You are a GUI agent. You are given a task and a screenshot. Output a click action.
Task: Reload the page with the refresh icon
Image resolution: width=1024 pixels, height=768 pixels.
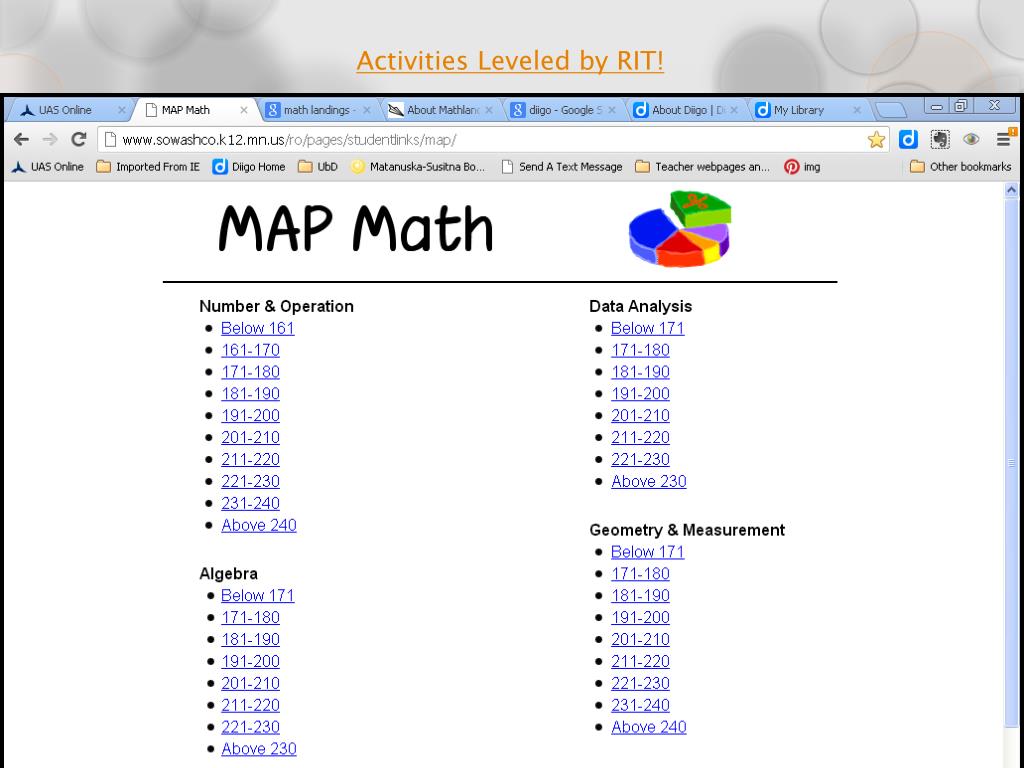pos(78,139)
